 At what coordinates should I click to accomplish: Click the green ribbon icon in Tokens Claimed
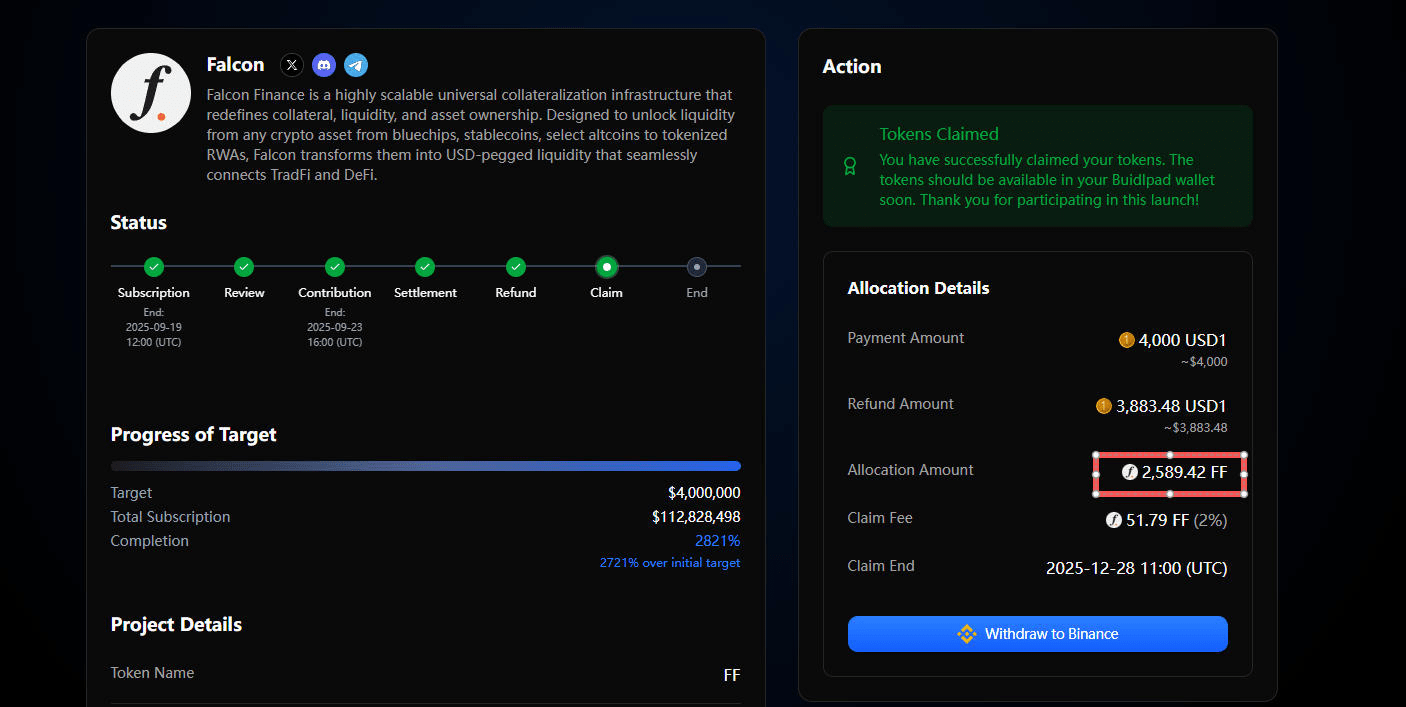[850, 166]
